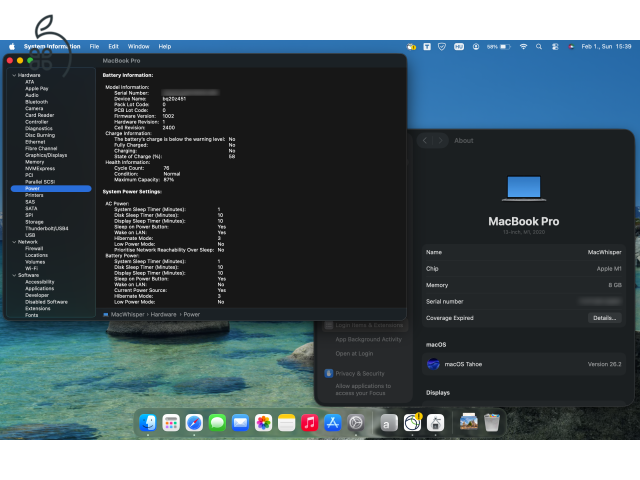Click the battery status indicator
The width and height of the screenshot is (640, 480).
[x=498, y=47]
